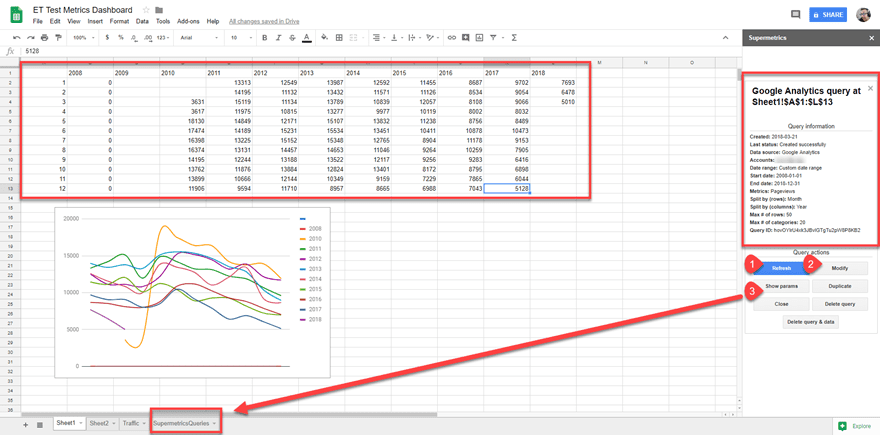Format as percent icon

click(121, 38)
